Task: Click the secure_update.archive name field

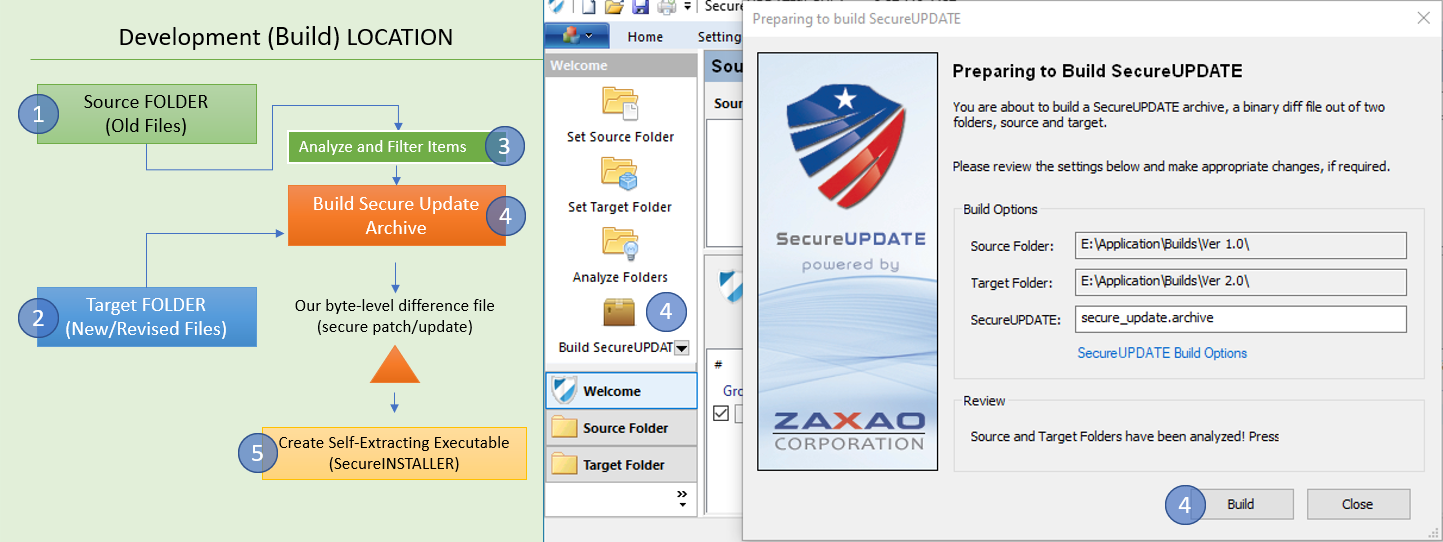Action: 1240,319
